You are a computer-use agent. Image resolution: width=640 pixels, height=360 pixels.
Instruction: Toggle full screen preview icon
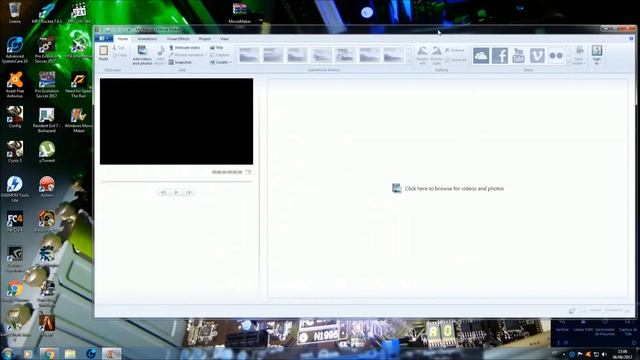click(x=248, y=172)
